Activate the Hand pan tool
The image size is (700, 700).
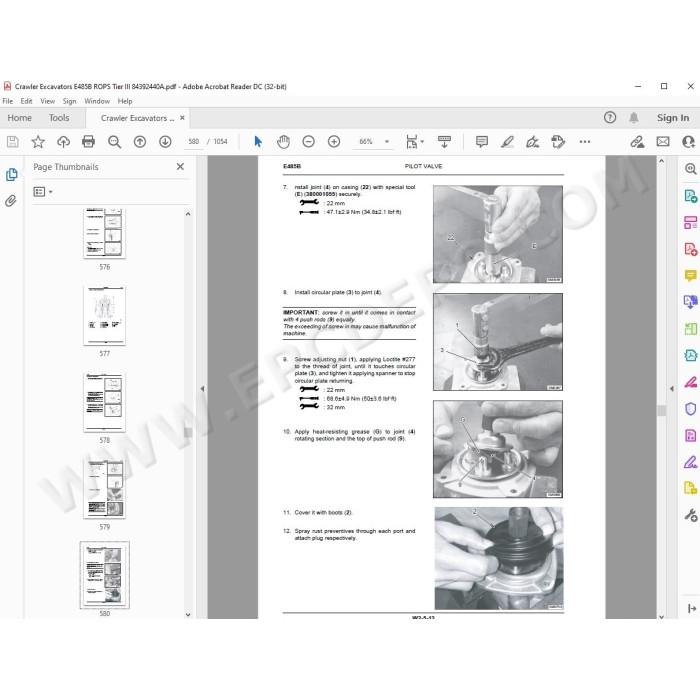(x=283, y=142)
